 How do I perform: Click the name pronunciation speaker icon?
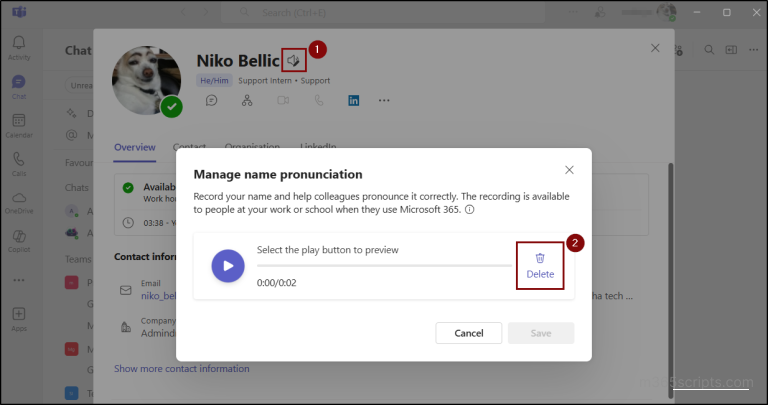pos(293,60)
